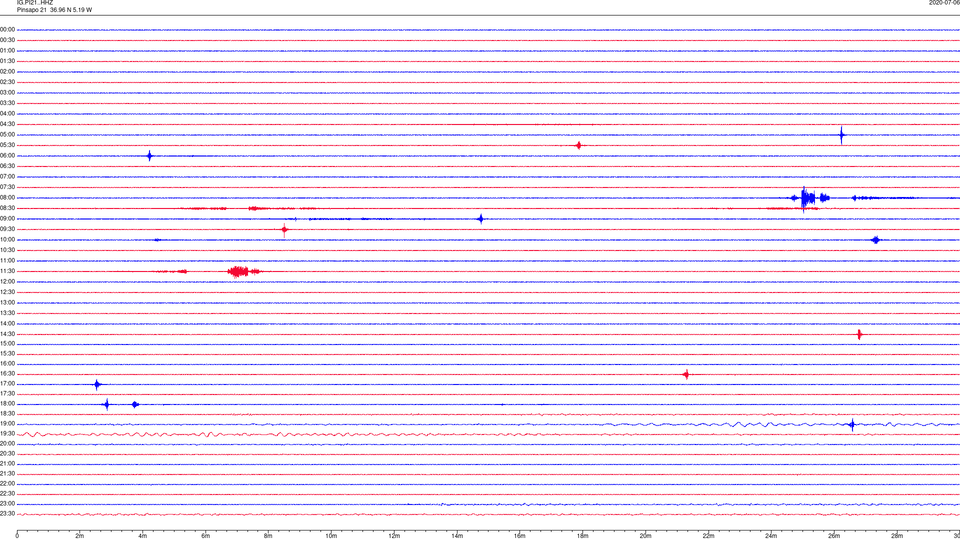This screenshot has width=960, height=540.
Task: Select the 18:00 time label
Action: [x=7, y=404]
